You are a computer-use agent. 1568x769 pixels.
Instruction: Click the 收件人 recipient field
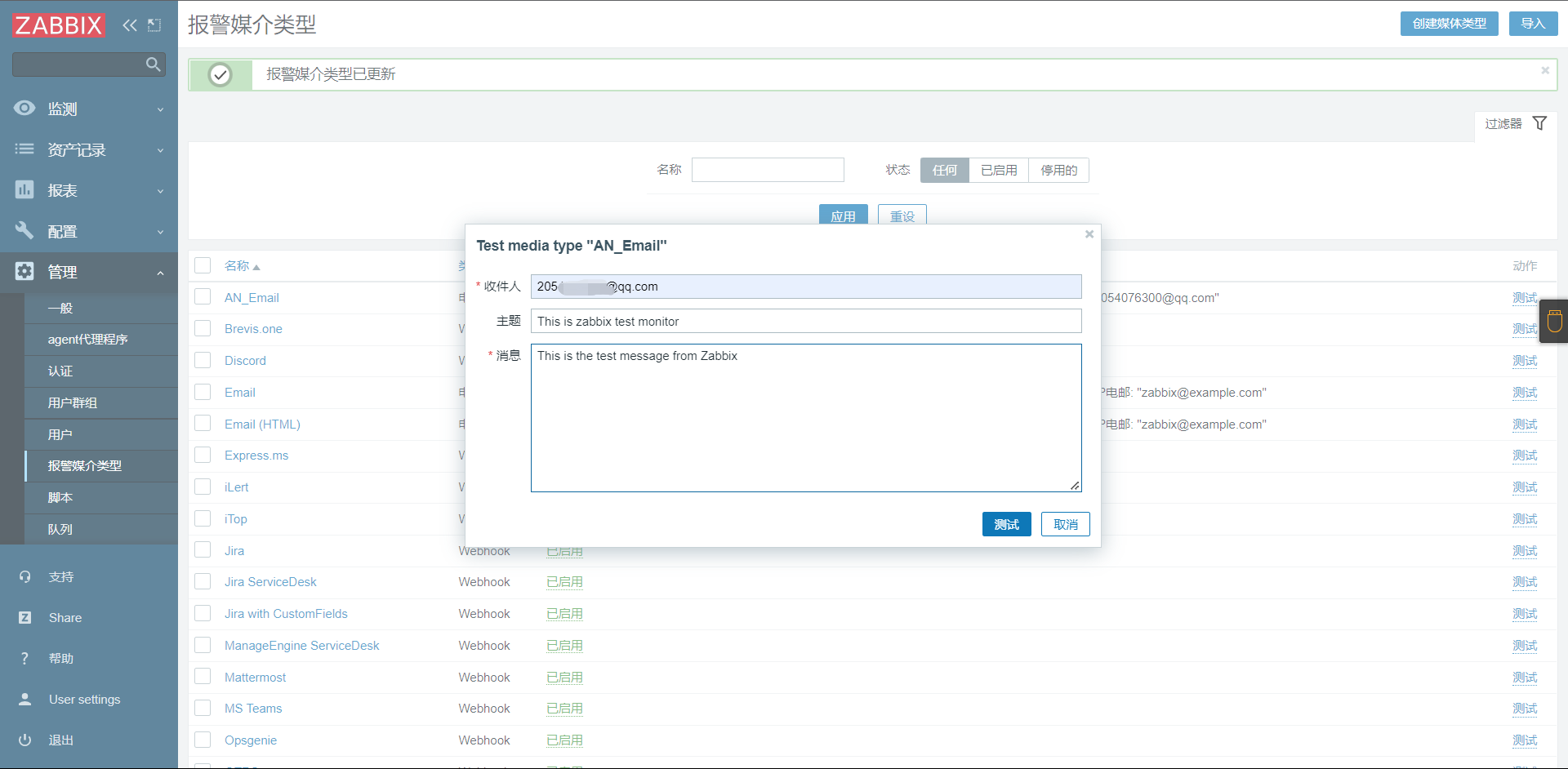coord(806,287)
